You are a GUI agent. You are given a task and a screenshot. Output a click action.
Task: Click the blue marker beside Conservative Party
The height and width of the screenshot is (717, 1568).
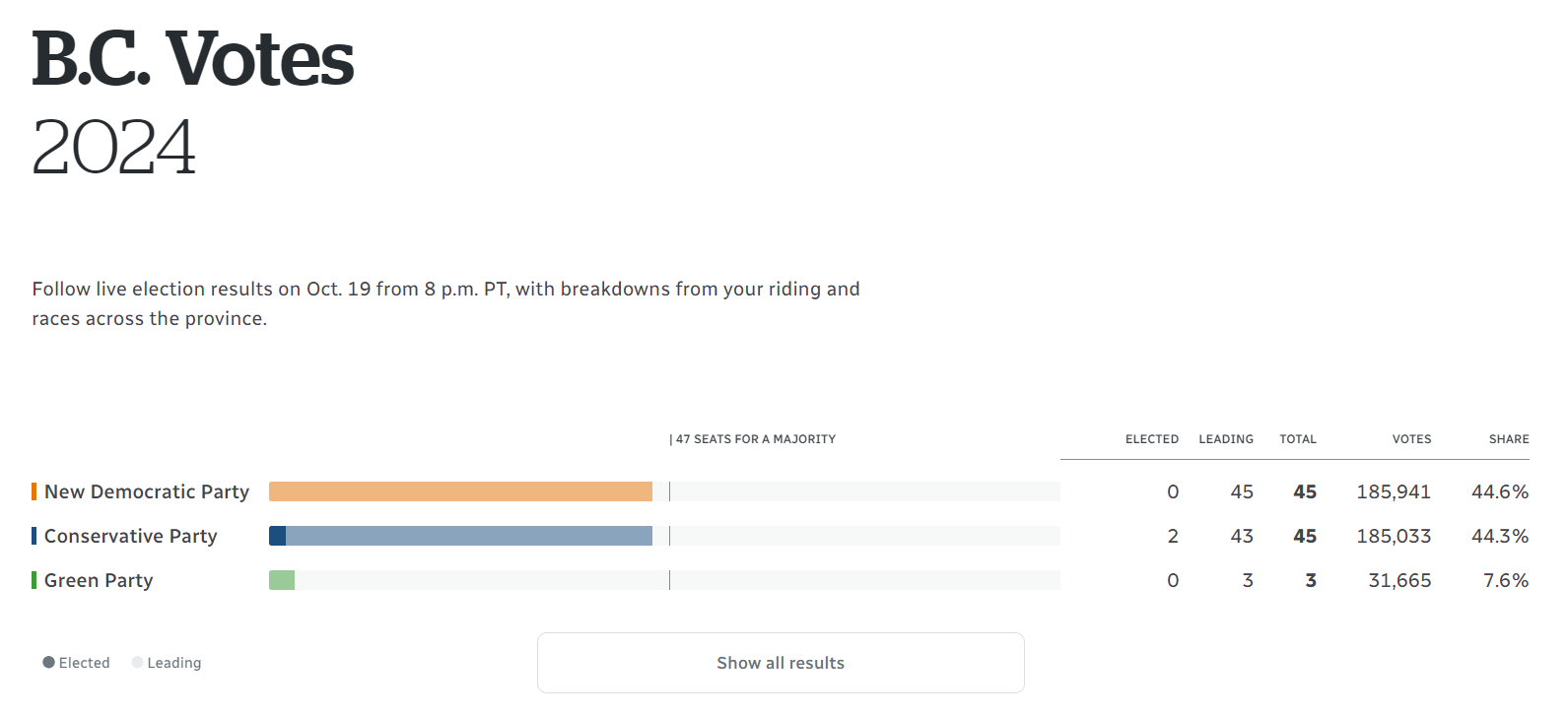(x=34, y=536)
